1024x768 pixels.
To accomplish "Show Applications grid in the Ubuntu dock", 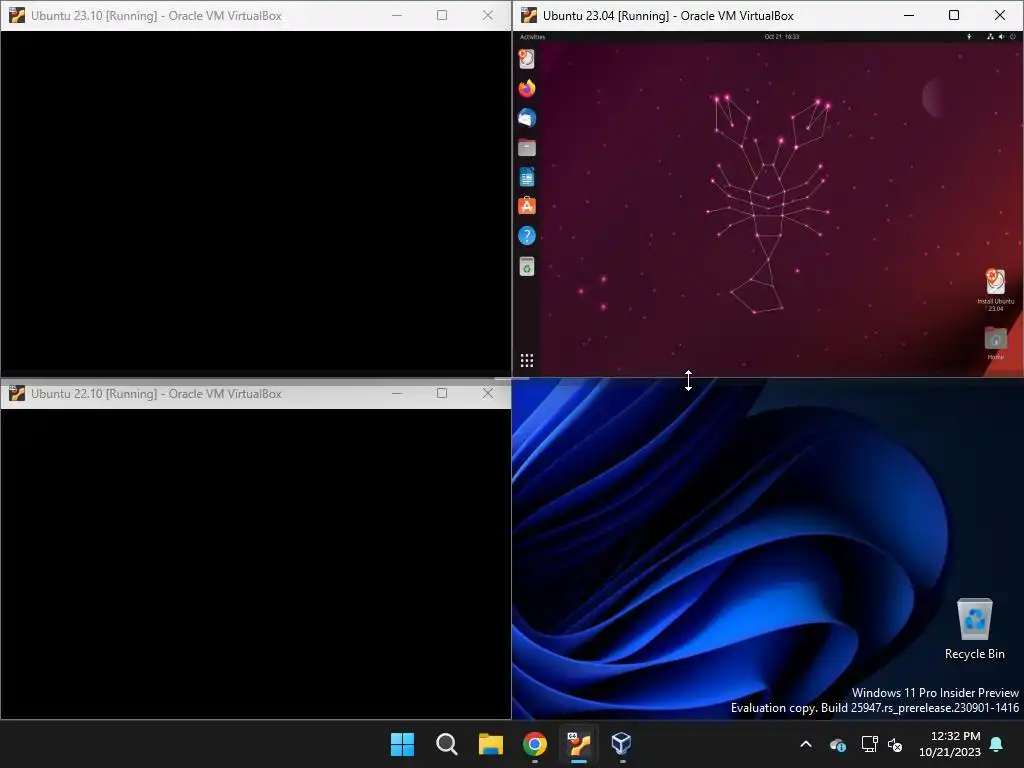I will [526, 360].
